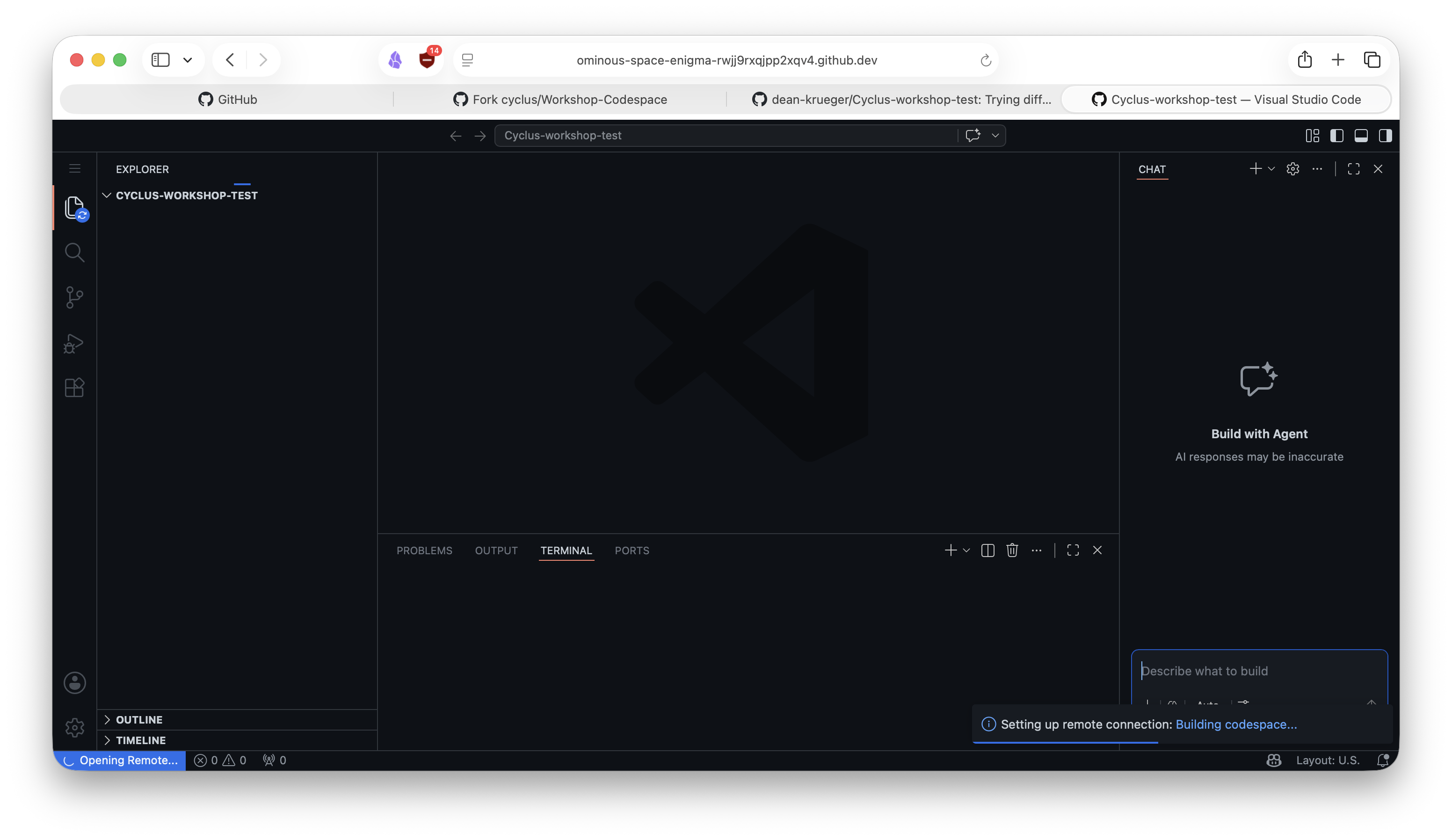Screen dimensions: 1452x840
Task: Show Safari tab overview
Action: pos(1372,60)
